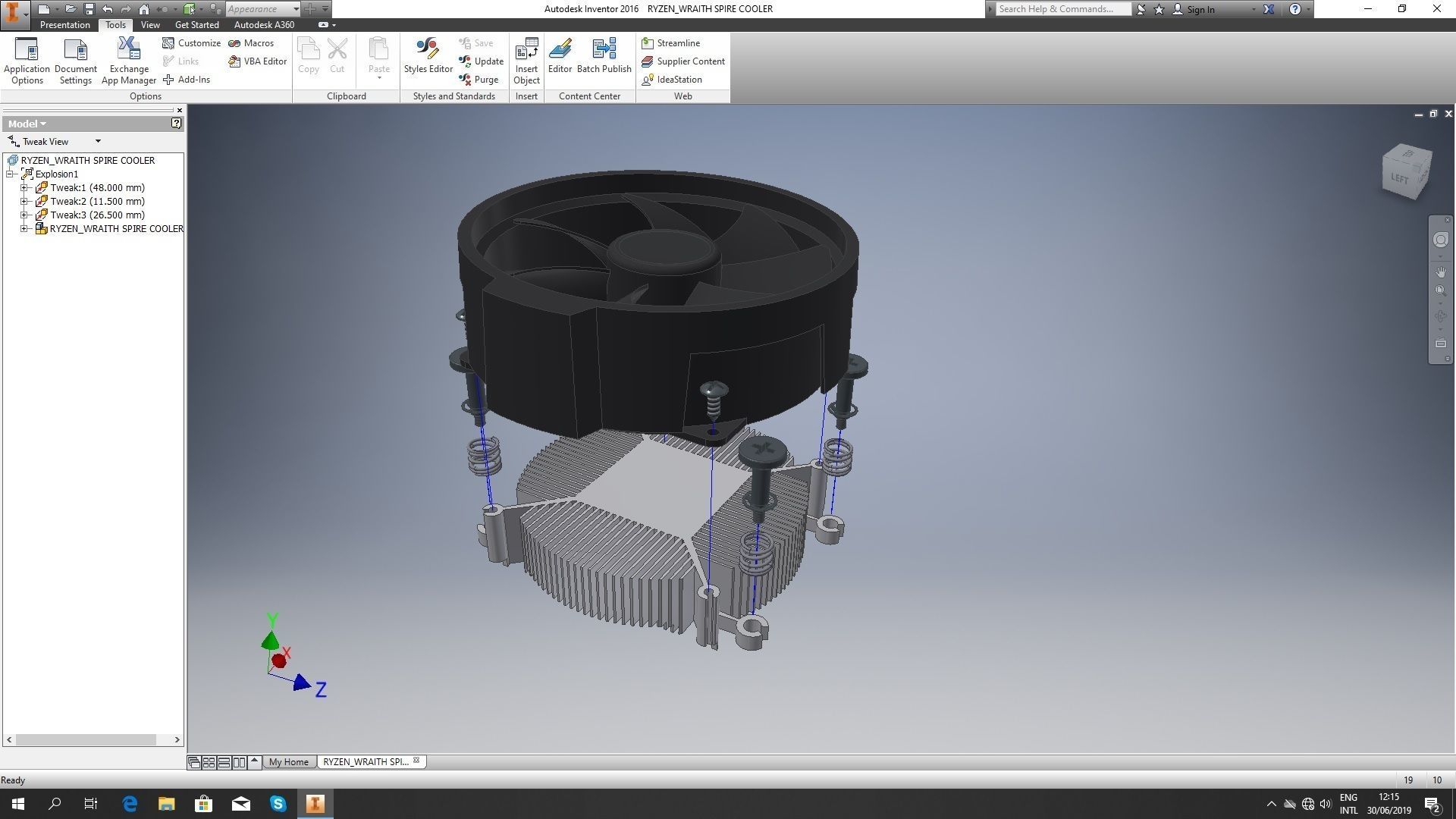Click the Communication Center satellite icon
This screenshot has width=1456, height=819.
(1141, 9)
